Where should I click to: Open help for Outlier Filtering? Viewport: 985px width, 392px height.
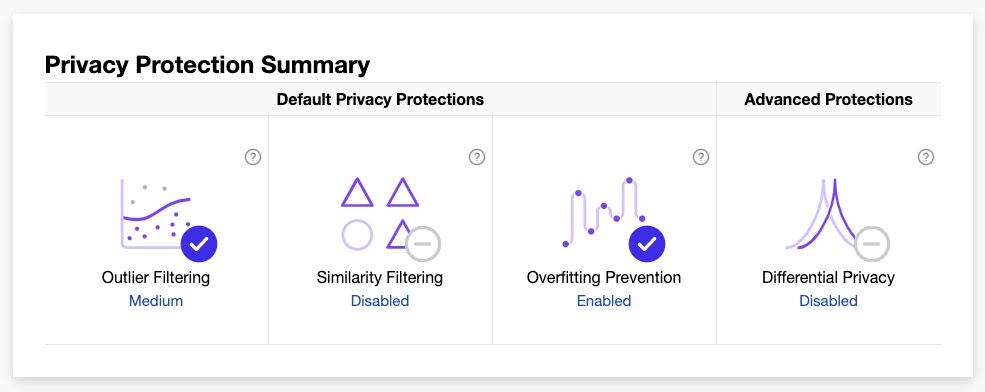pos(253,157)
